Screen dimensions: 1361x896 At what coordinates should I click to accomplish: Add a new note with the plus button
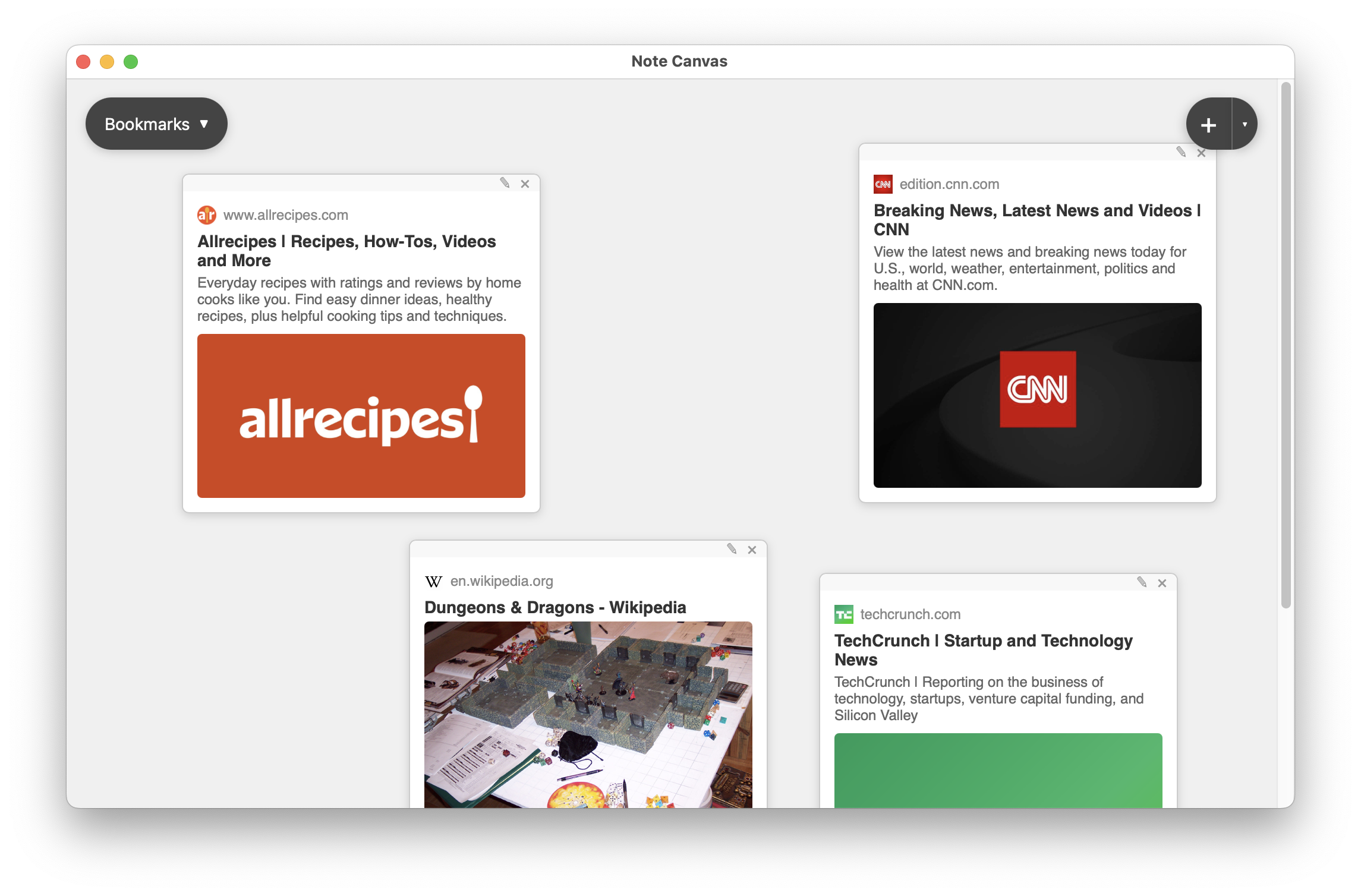tap(1209, 124)
